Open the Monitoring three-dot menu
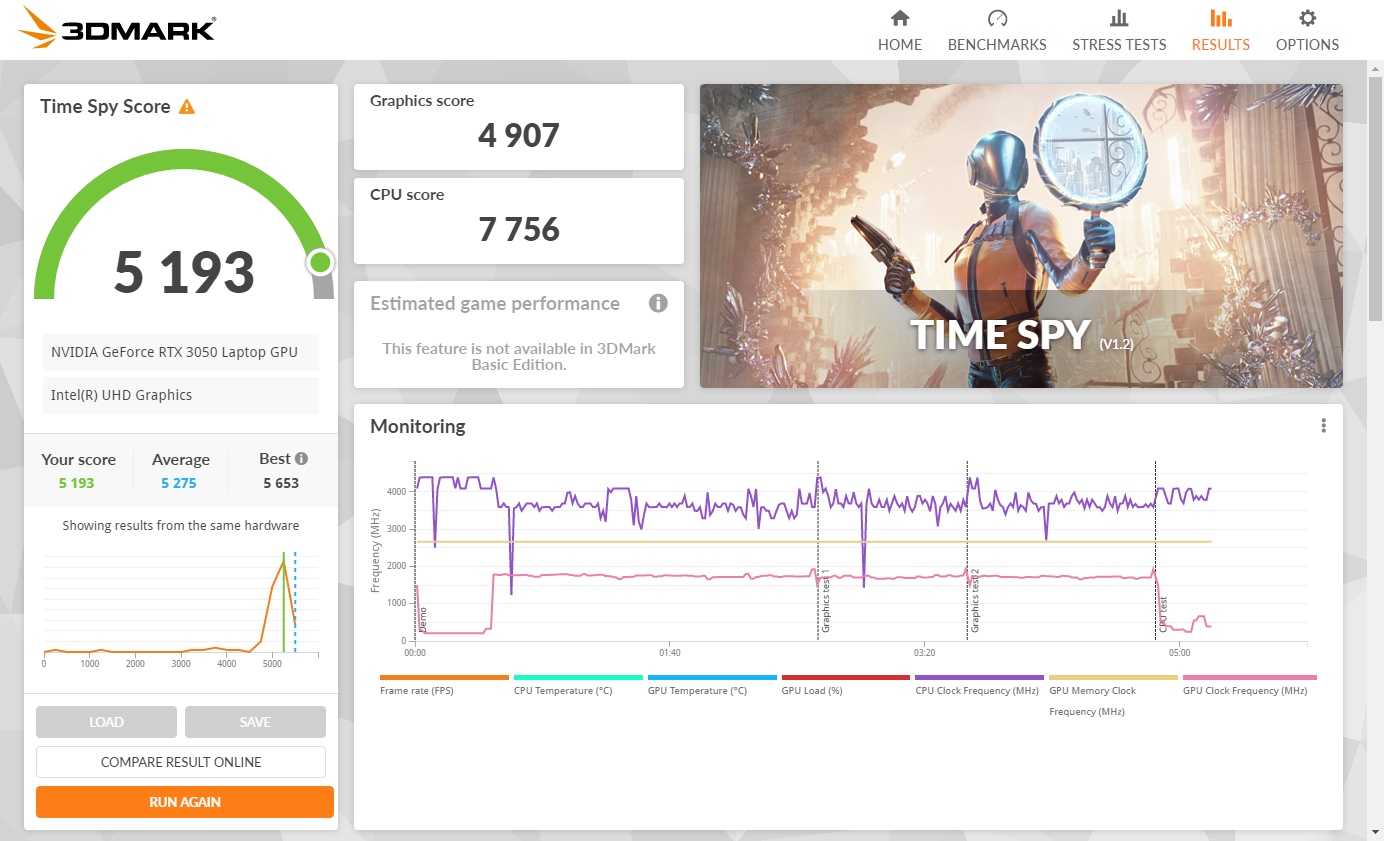The width and height of the screenshot is (1384, 841). tap(1323, 426)
